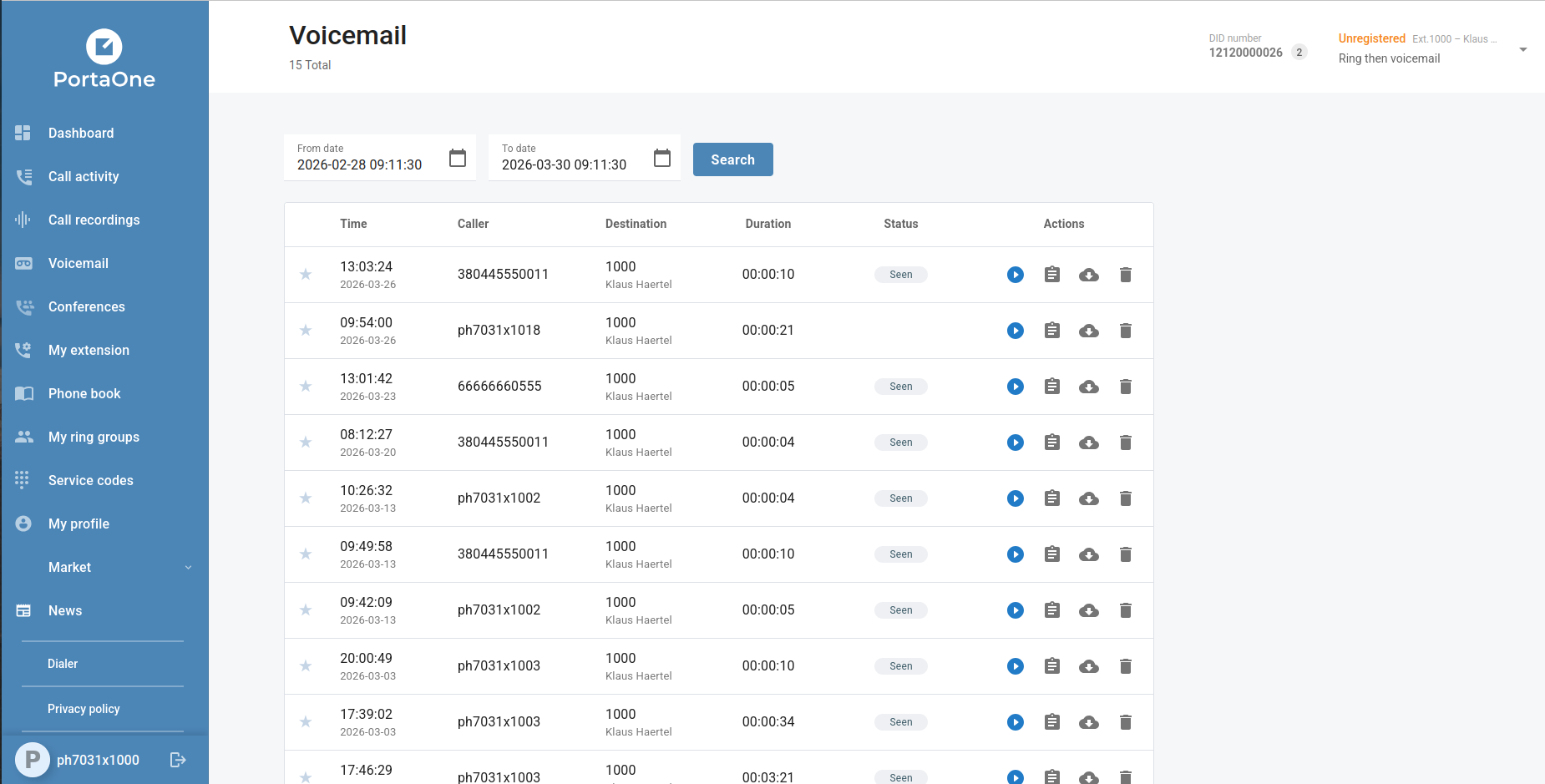Mark the 20:00:49 voicemail as starred

[306, 666]
